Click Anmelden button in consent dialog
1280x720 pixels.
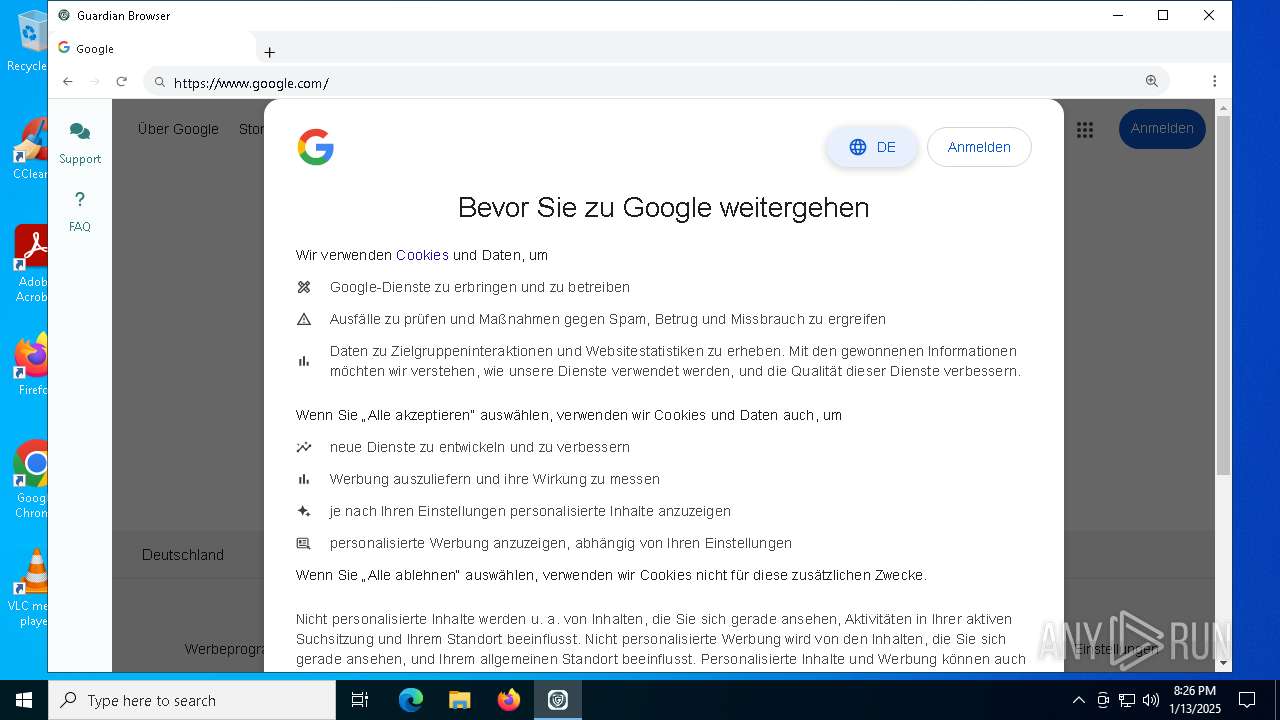pyautogui.click(x=979, y=147)
